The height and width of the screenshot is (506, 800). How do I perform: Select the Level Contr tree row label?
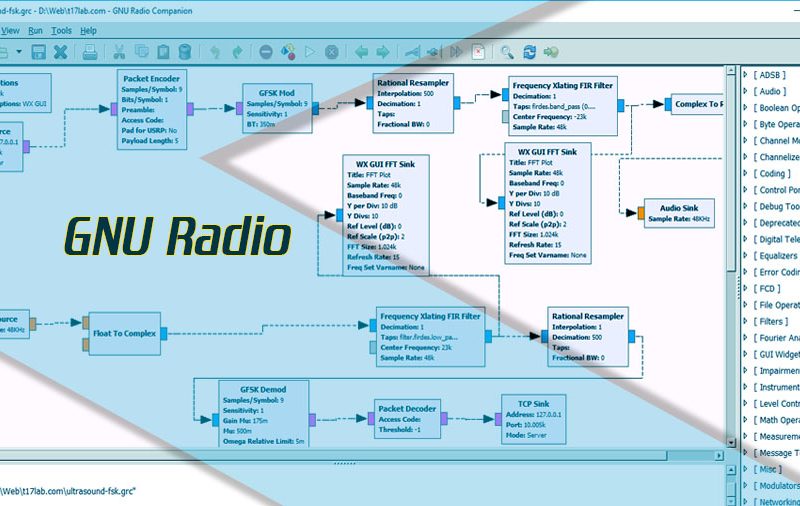coord(777,403)
